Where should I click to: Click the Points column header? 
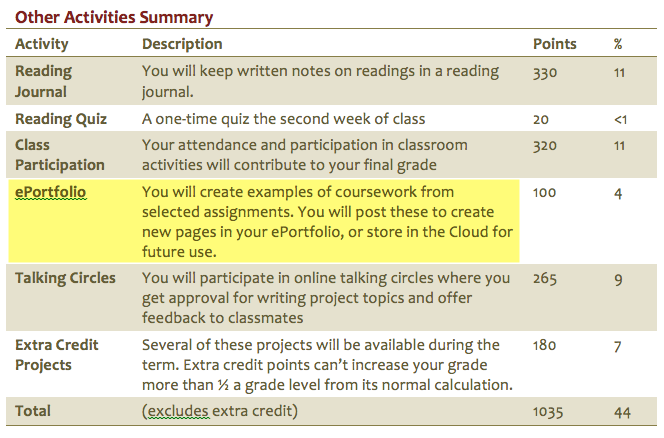tap(555, 44)
